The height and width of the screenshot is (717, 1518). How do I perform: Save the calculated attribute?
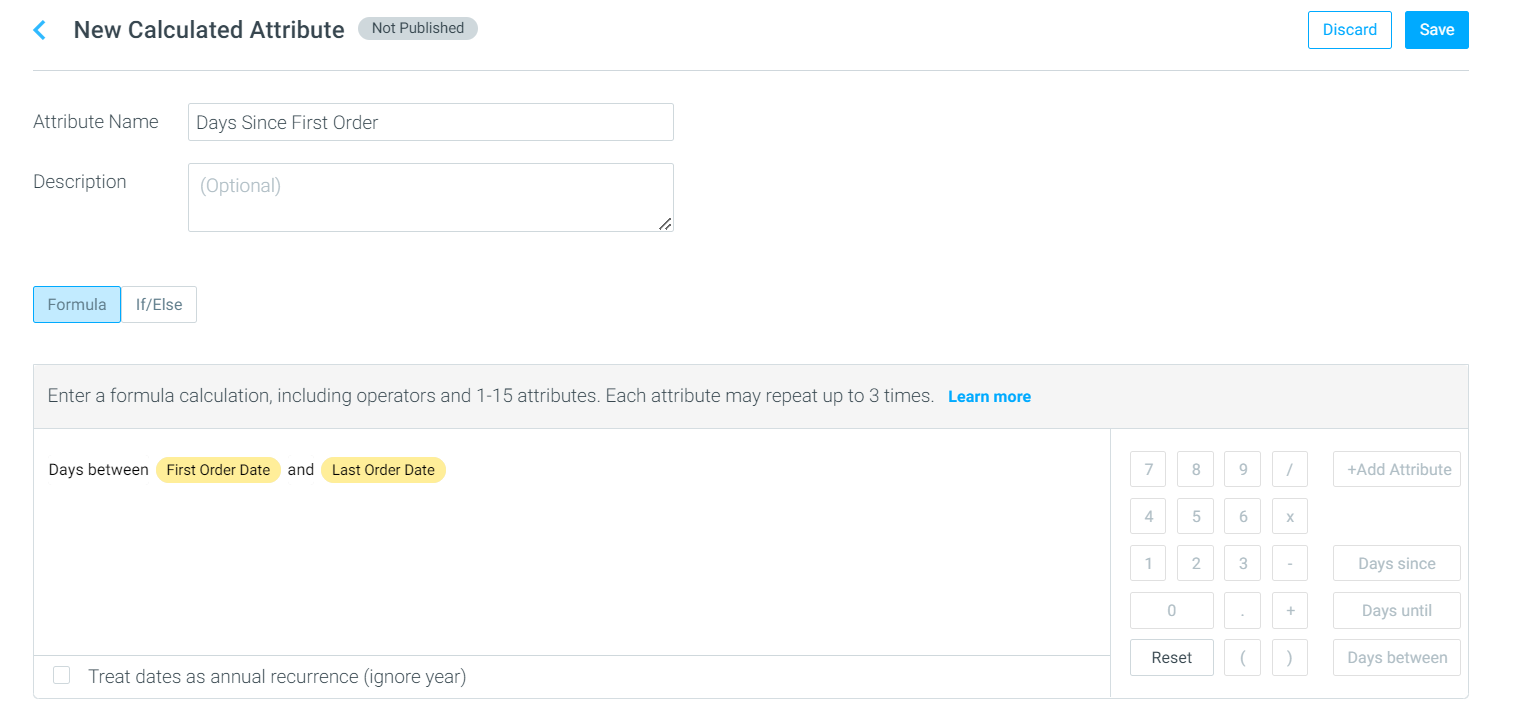(x=1437, y=30)
